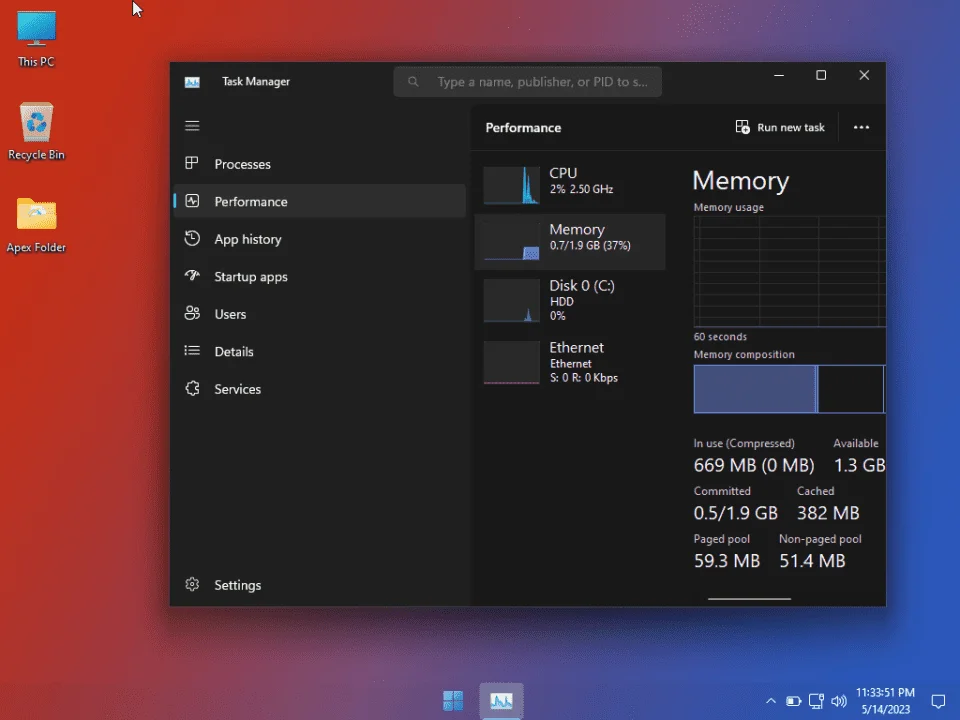
Task: Click Task Manager taskbar icon
Action: pos(501,700)
